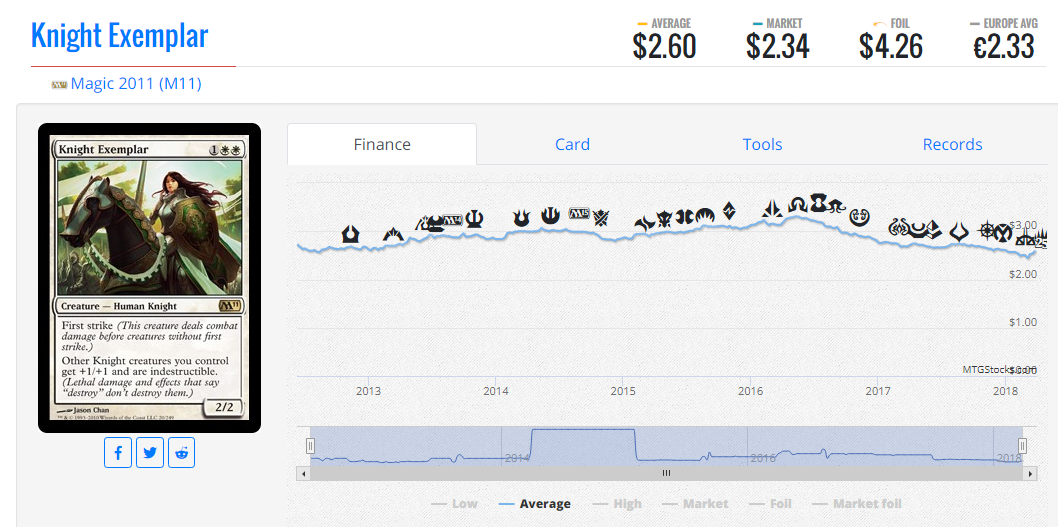Click the Khans of Tarkir crossed-swords symbol
The image size is (1058, 527).
click(602, 218)
